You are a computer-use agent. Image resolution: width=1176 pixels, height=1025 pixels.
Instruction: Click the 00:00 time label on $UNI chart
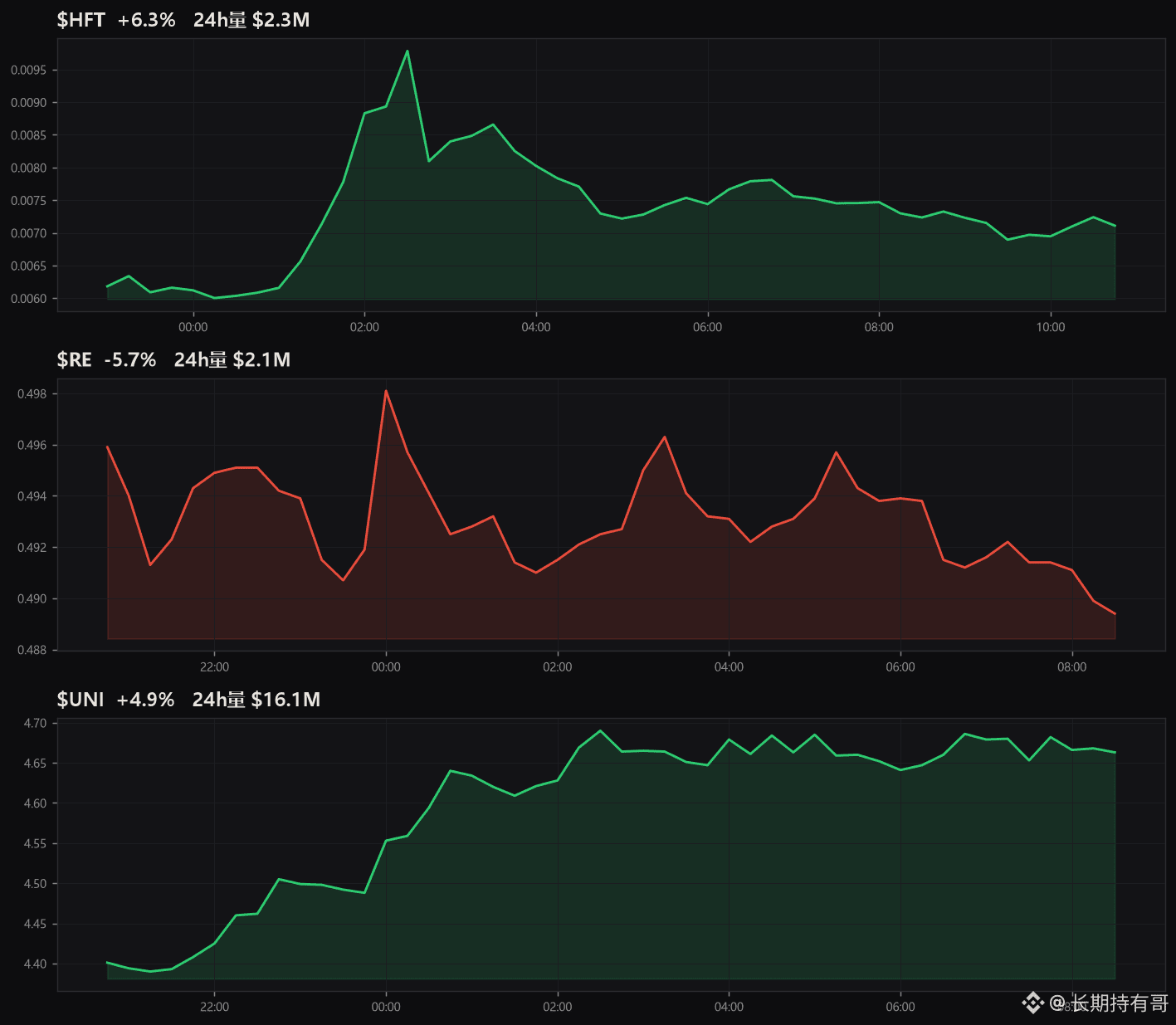[x=386, y=1007]
